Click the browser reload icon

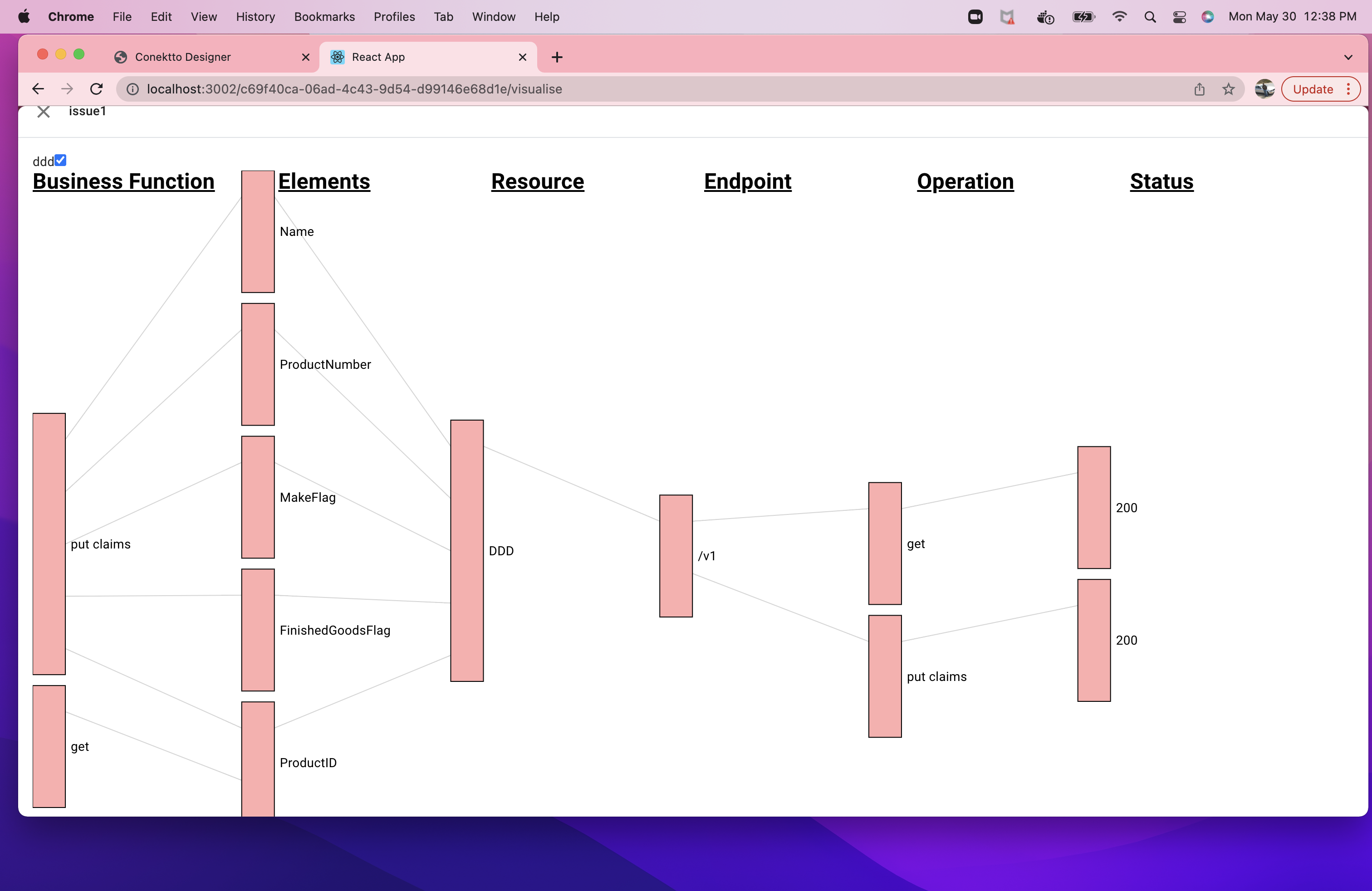coord(96,89)
